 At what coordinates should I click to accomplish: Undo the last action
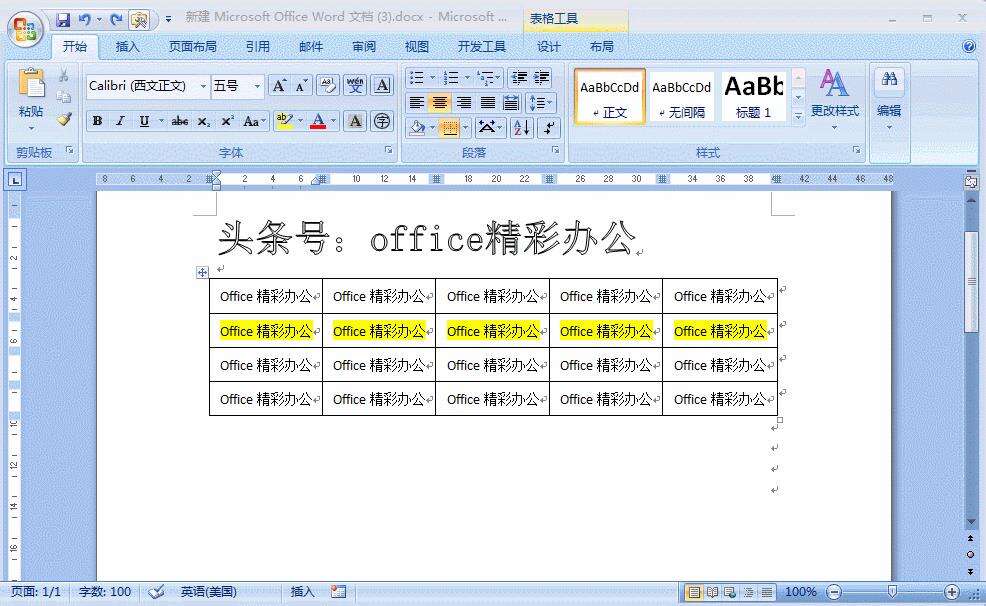(x=85, y=20)
